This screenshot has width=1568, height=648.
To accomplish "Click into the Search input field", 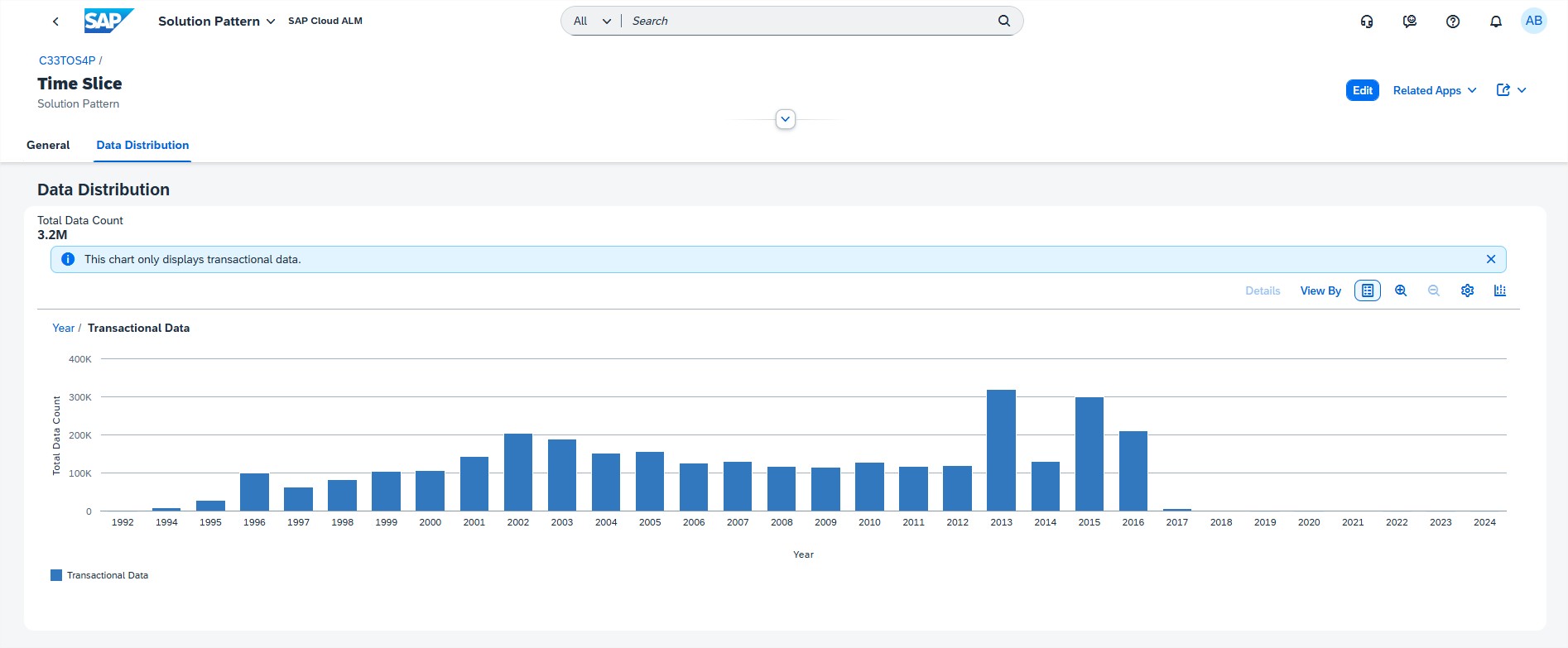I will (807, 21).
